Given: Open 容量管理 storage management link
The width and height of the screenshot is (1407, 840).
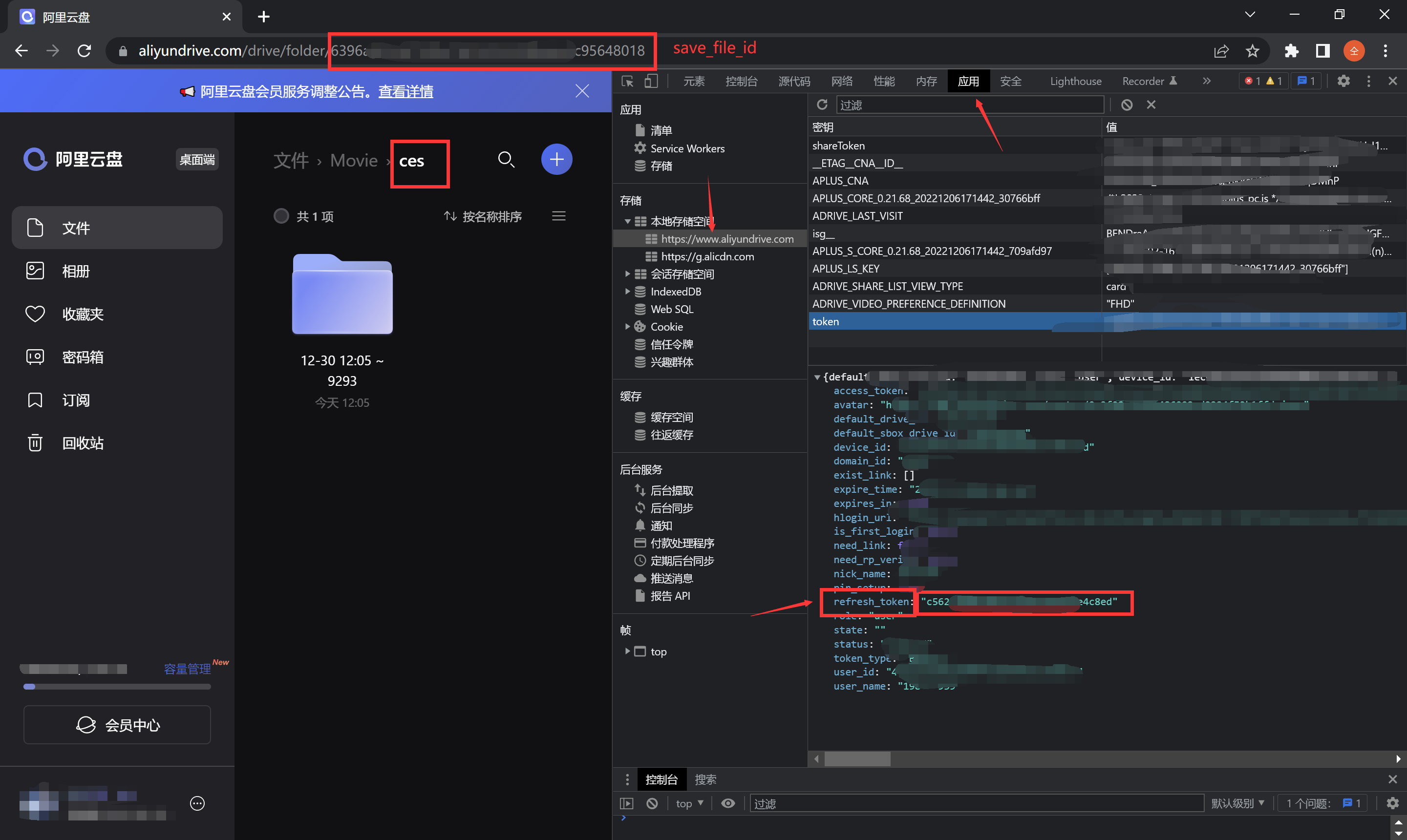Looking at the screenshot, I should [x=187, y=669].
